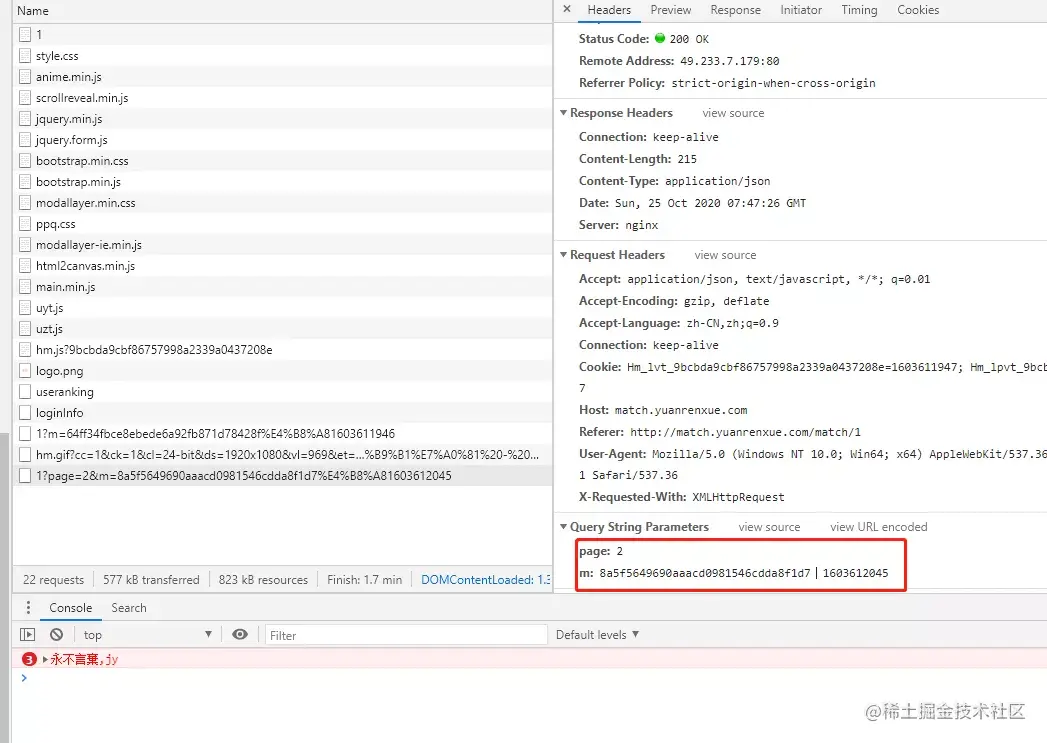Select the jquery.form.js request row
Viewport: 1047px width, 743px height.
[282, 140]
